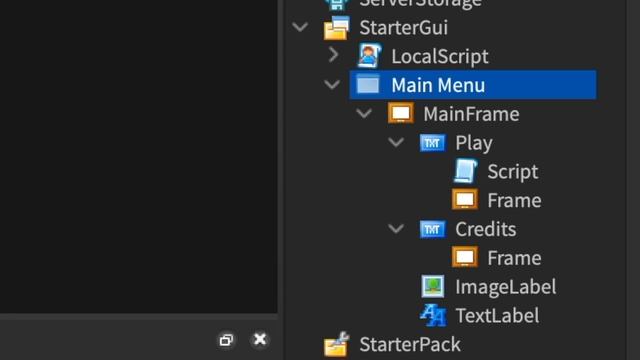Select the Main Menu label
Viewport: 640px width, 360px height.
[x=438, y=85]
